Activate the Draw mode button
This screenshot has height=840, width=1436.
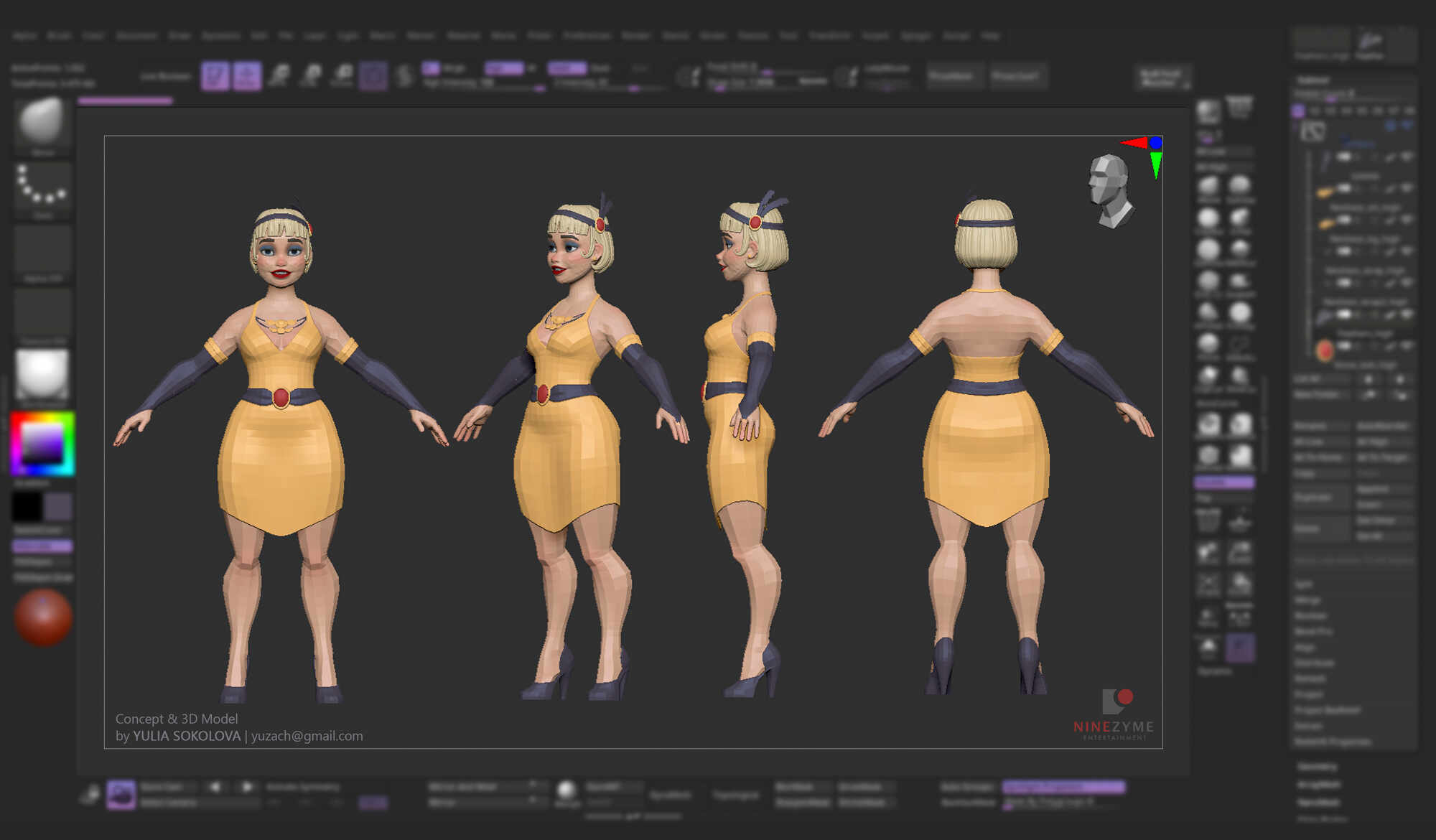click(x=246, y=76)
